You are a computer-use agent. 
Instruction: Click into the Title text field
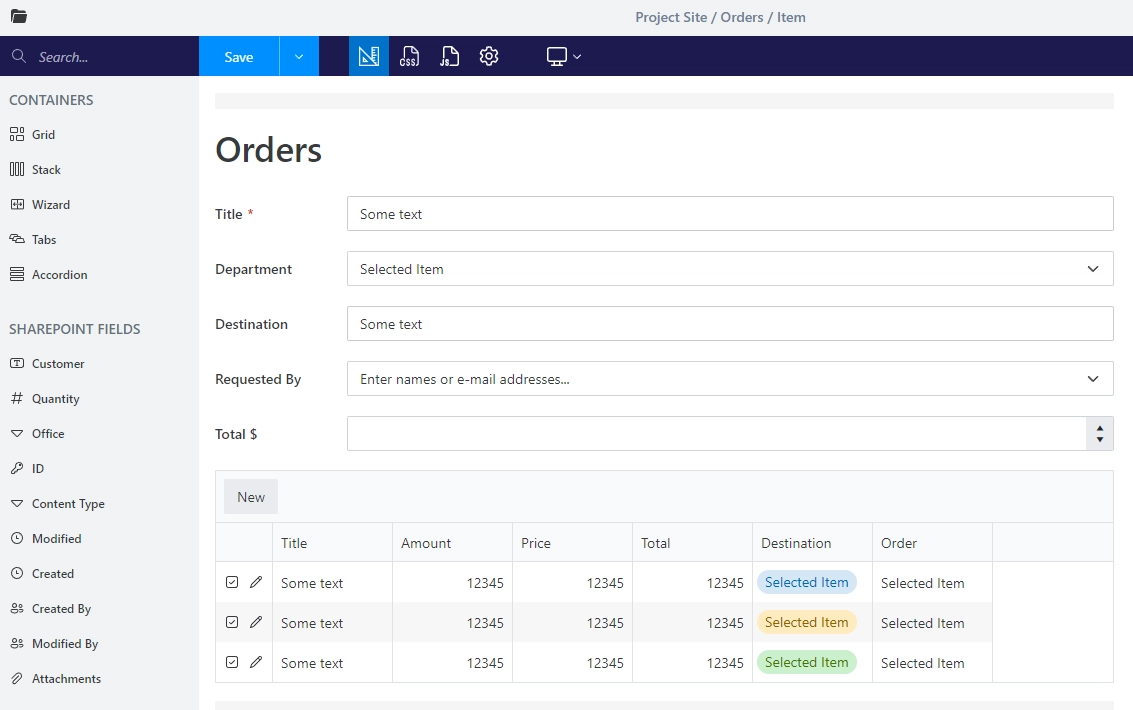click(730, 214)
